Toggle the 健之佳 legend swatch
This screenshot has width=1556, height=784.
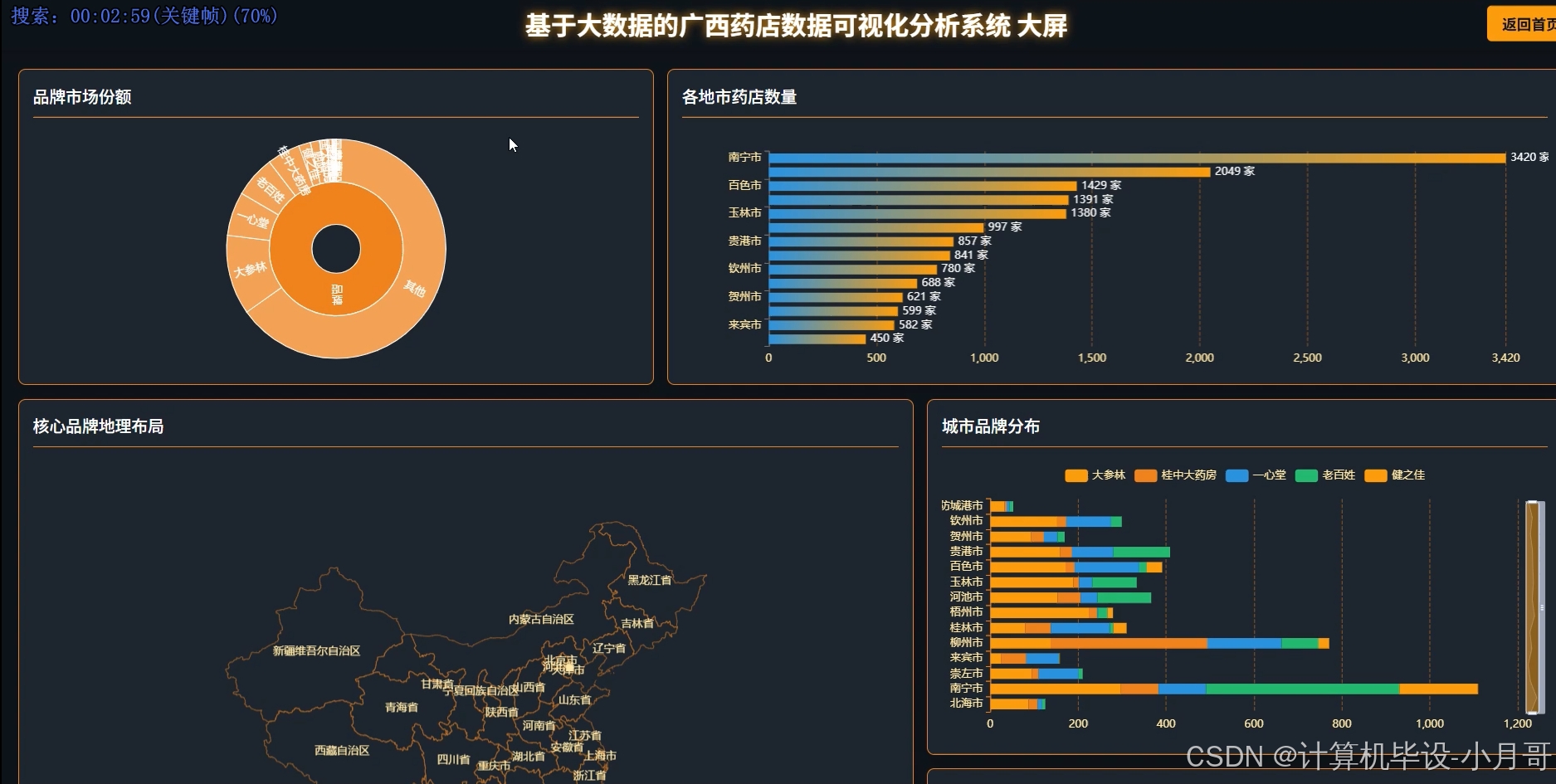[1376, 475]
